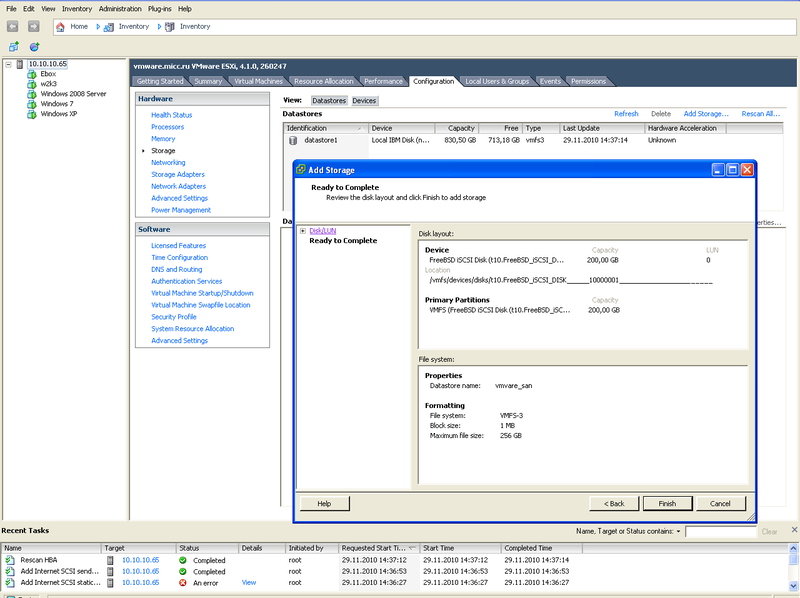Sort datastores by Identification column
This screenshot has width=800, height=598.
(325, 128)
